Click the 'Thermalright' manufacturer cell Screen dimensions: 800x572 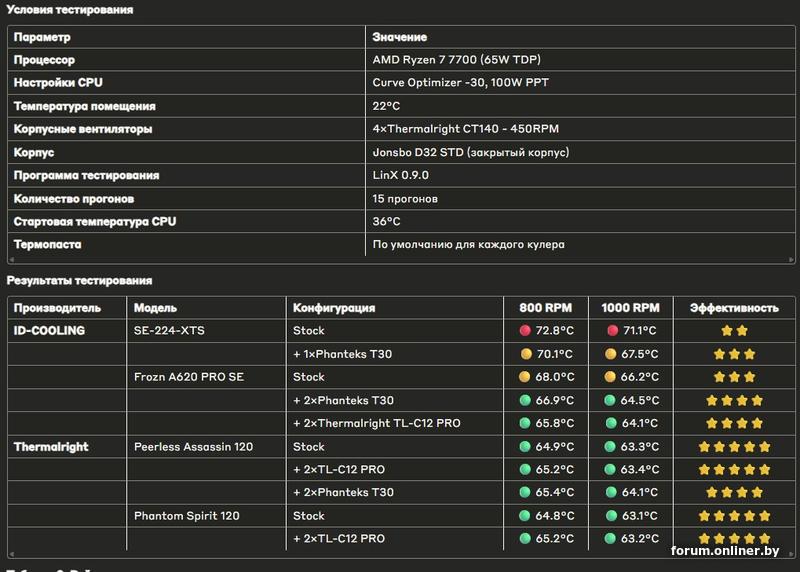click(x=51, y=446)
